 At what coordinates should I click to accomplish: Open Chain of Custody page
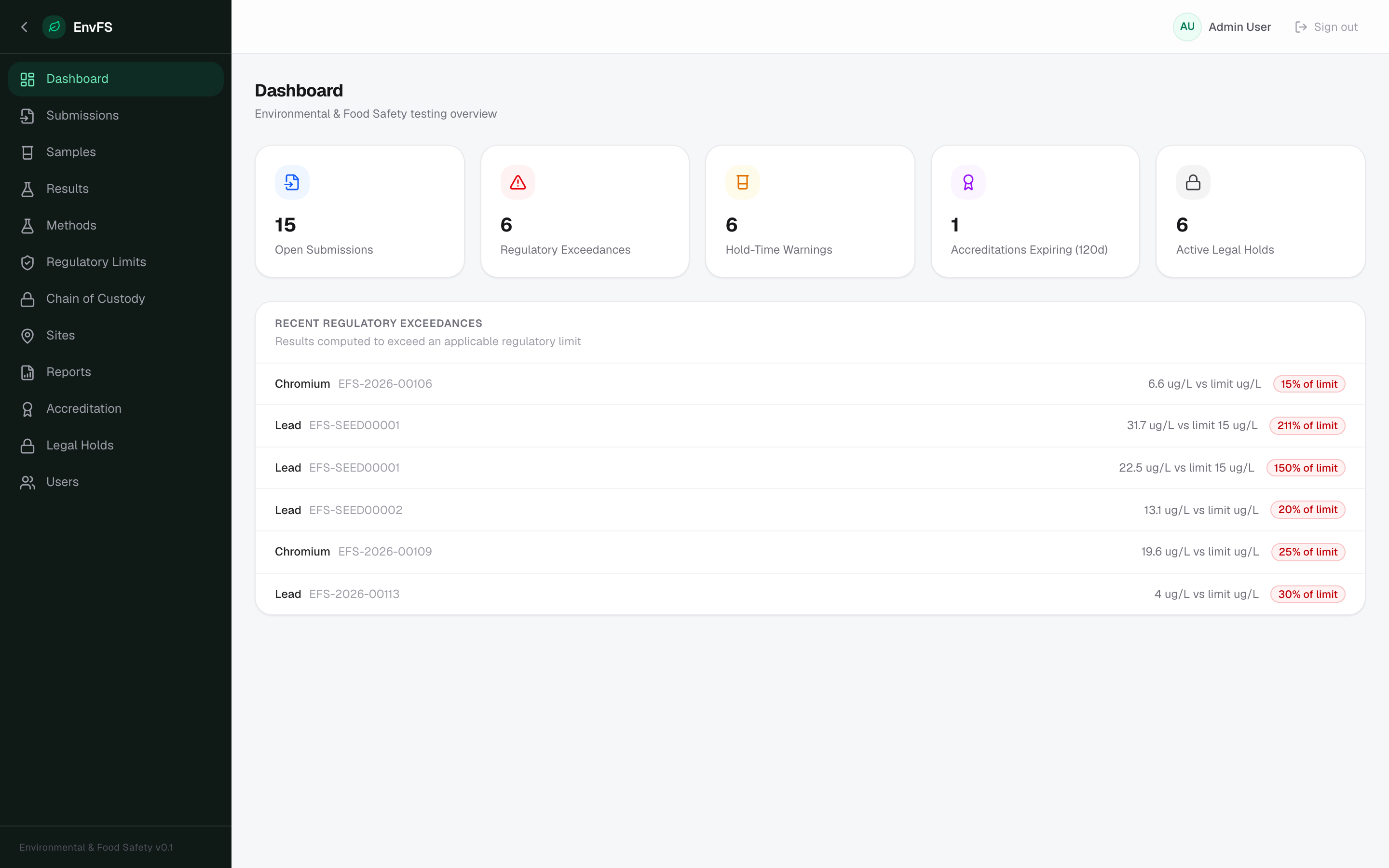(115, 299)
